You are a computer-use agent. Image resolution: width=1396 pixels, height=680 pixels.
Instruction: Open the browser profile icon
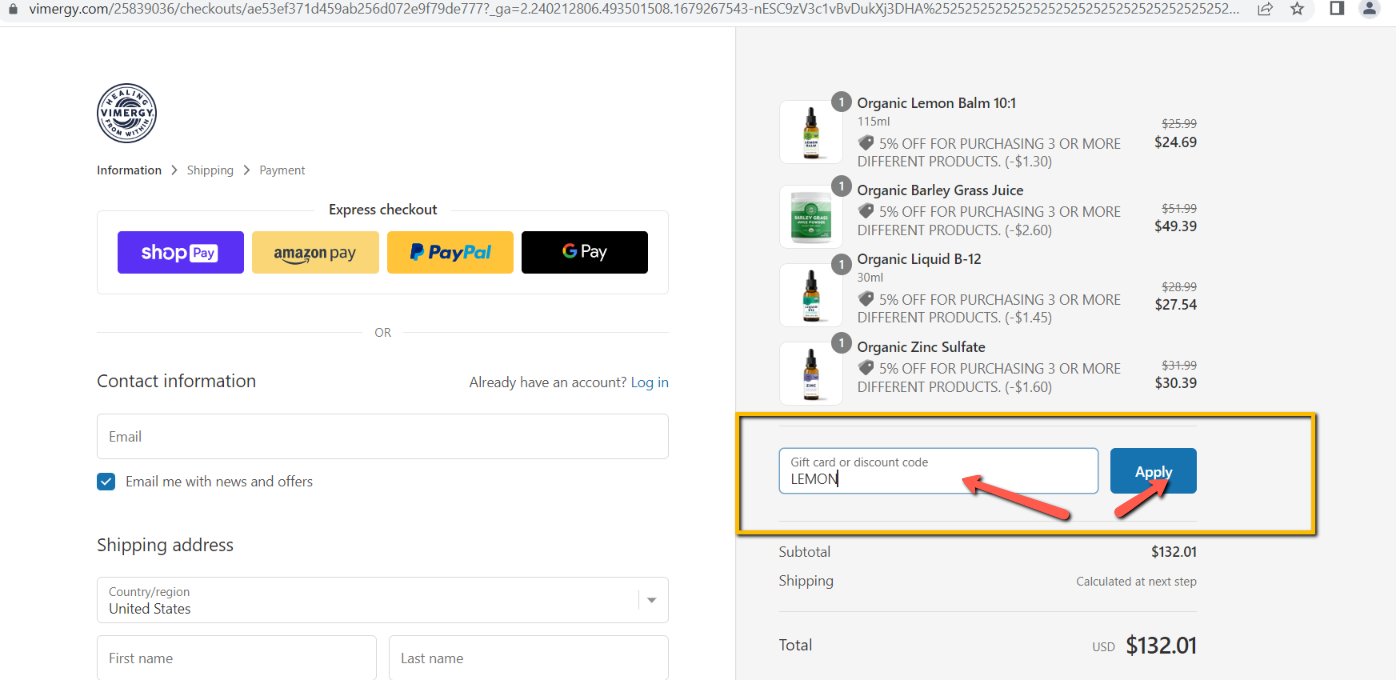point(1369,9)
